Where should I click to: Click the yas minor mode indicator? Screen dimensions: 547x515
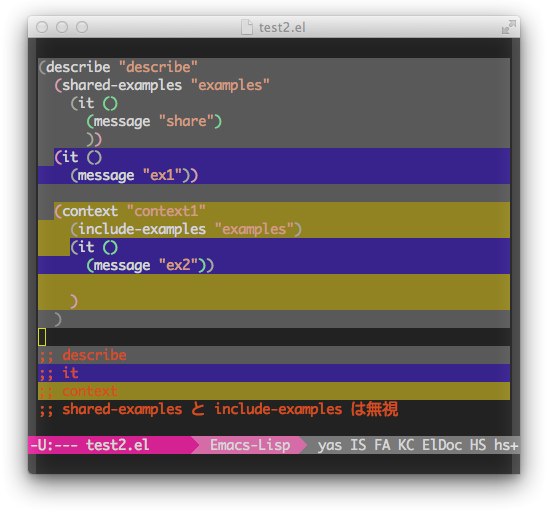(x=330, y=446)
